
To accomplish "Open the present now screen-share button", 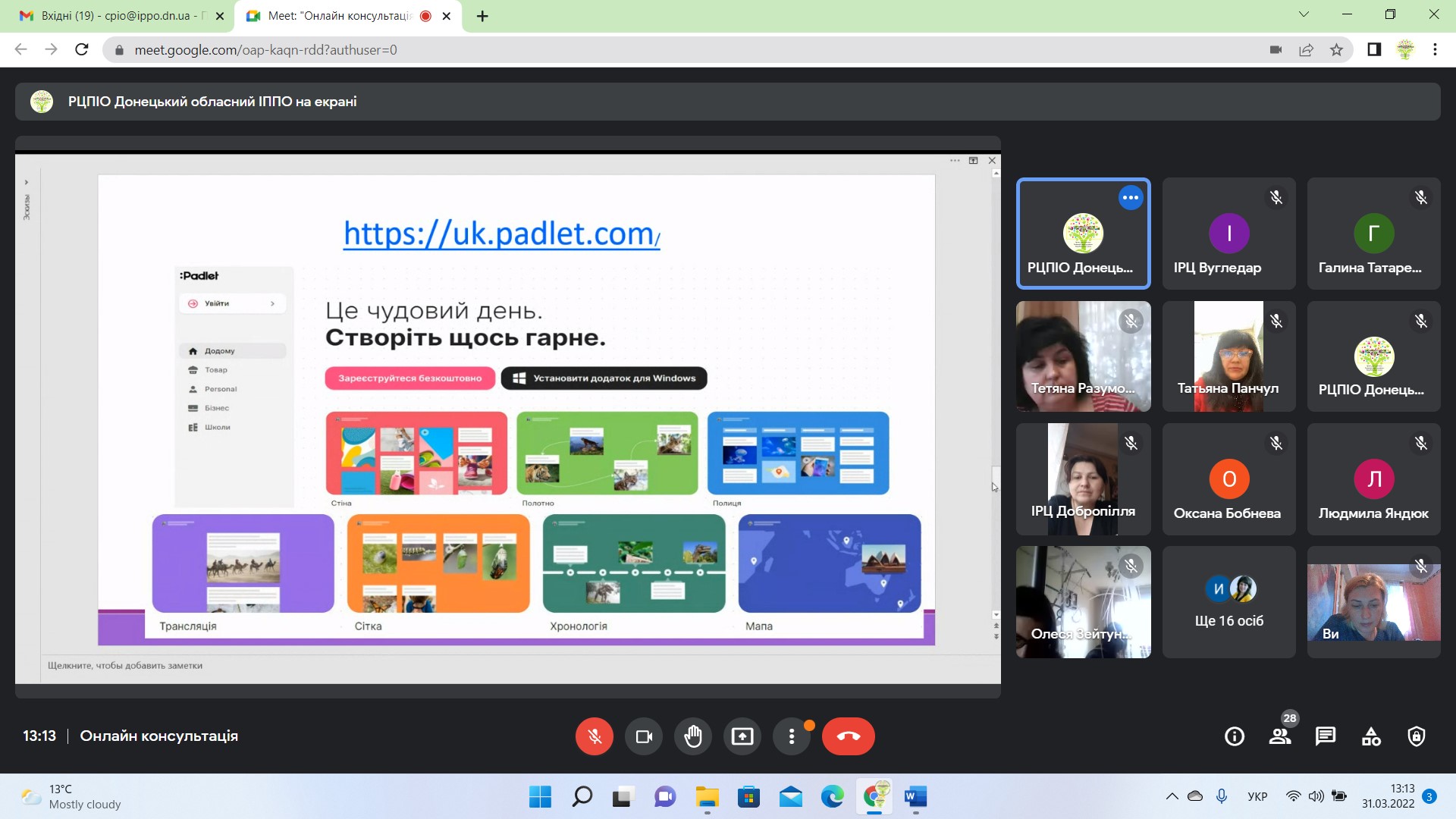I will [x=742, y=736].
